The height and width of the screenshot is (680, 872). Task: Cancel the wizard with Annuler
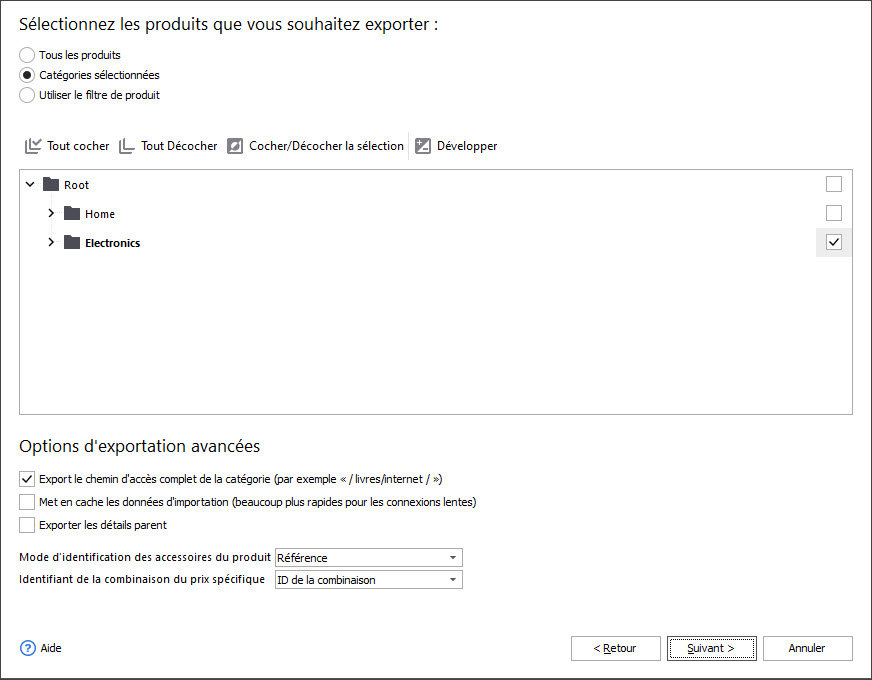point(807,648)
